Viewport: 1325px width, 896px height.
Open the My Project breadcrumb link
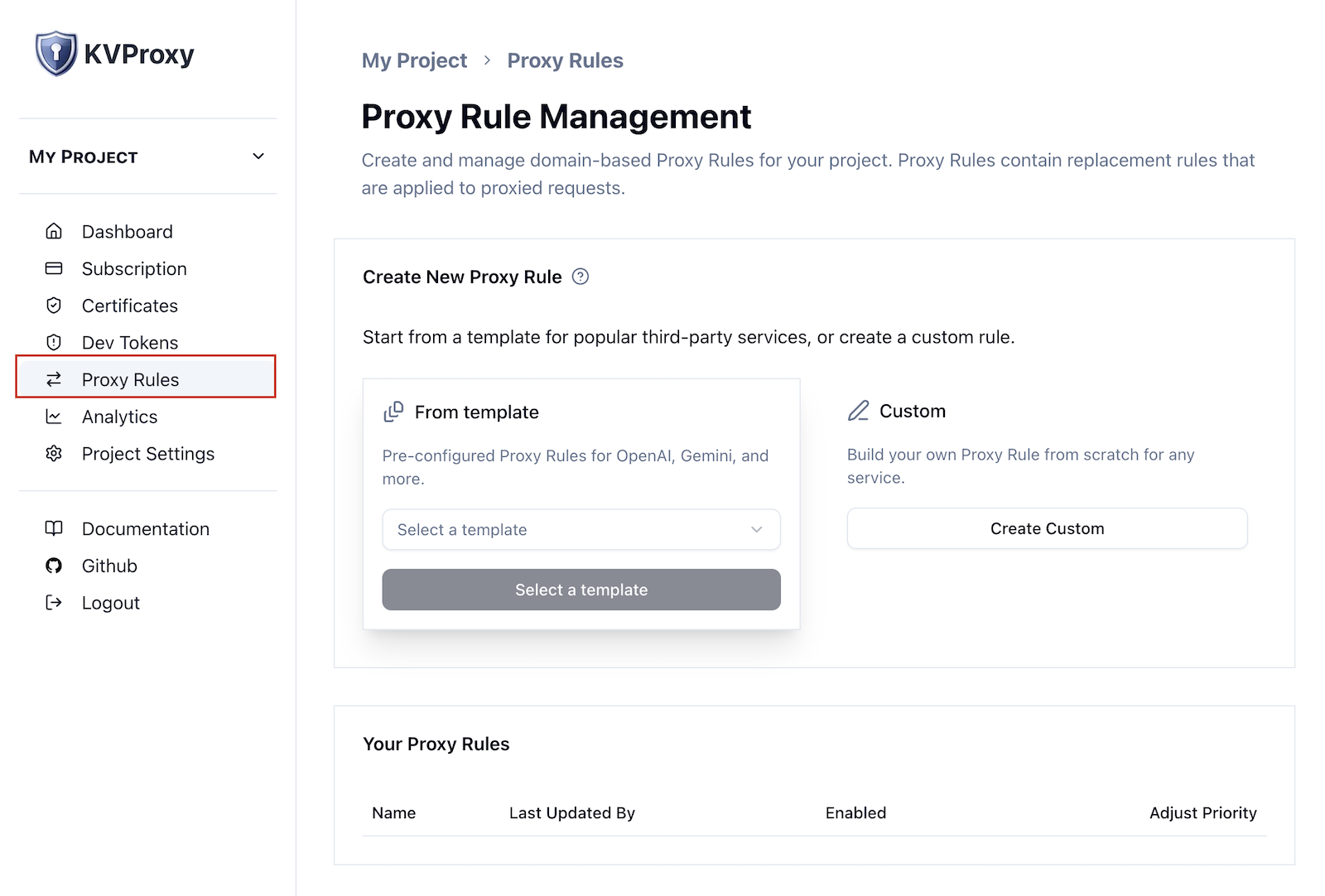click(414, 60)
